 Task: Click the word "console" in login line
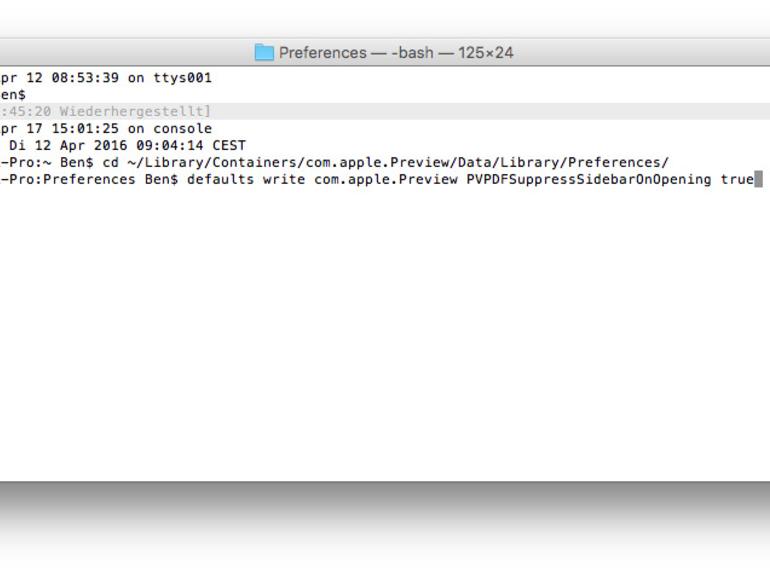tap(182, 129)
